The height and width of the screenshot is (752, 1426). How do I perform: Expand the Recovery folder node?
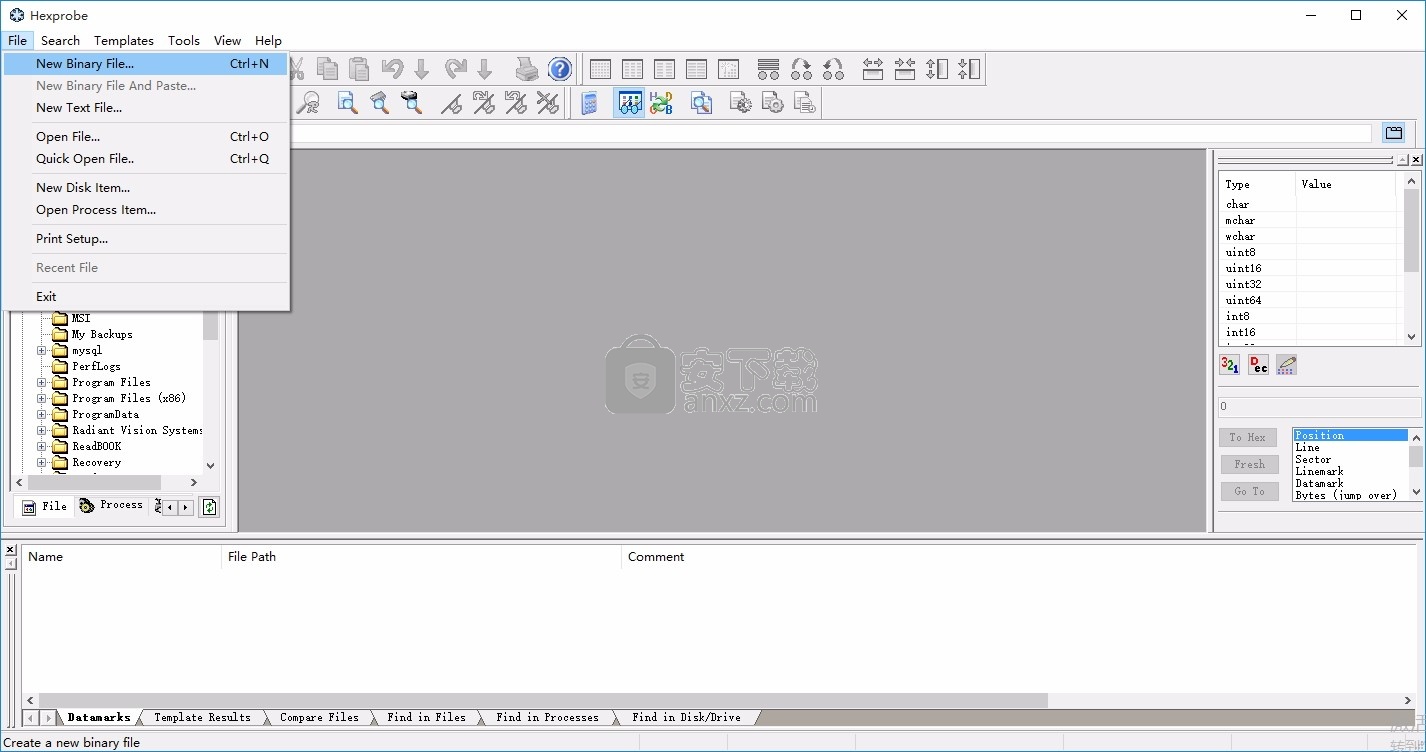click(x=42, y=463)
